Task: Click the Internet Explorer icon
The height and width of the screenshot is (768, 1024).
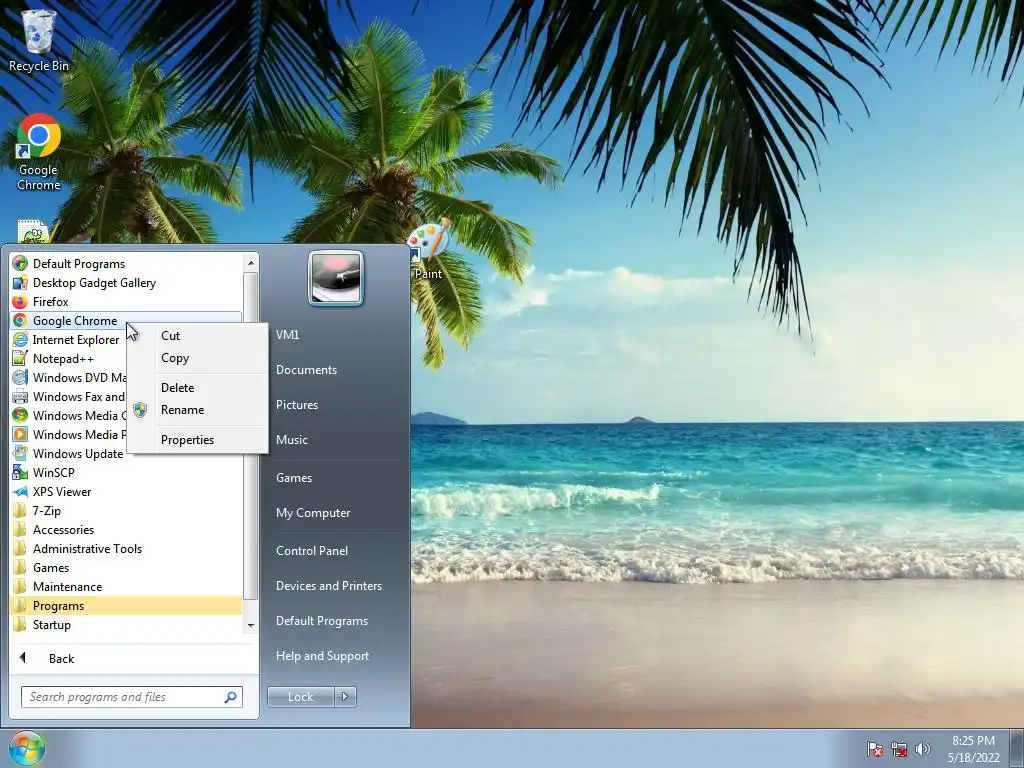Action: tap(20, 340)
